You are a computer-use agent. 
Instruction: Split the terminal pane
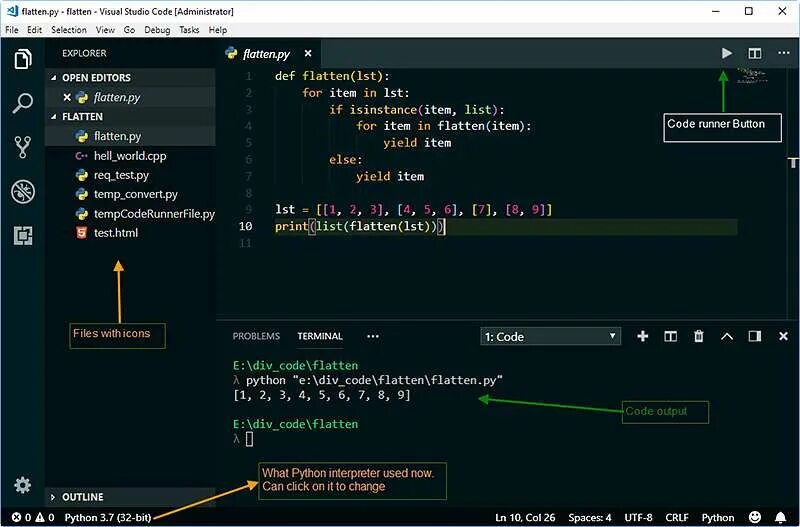[670, 336]
